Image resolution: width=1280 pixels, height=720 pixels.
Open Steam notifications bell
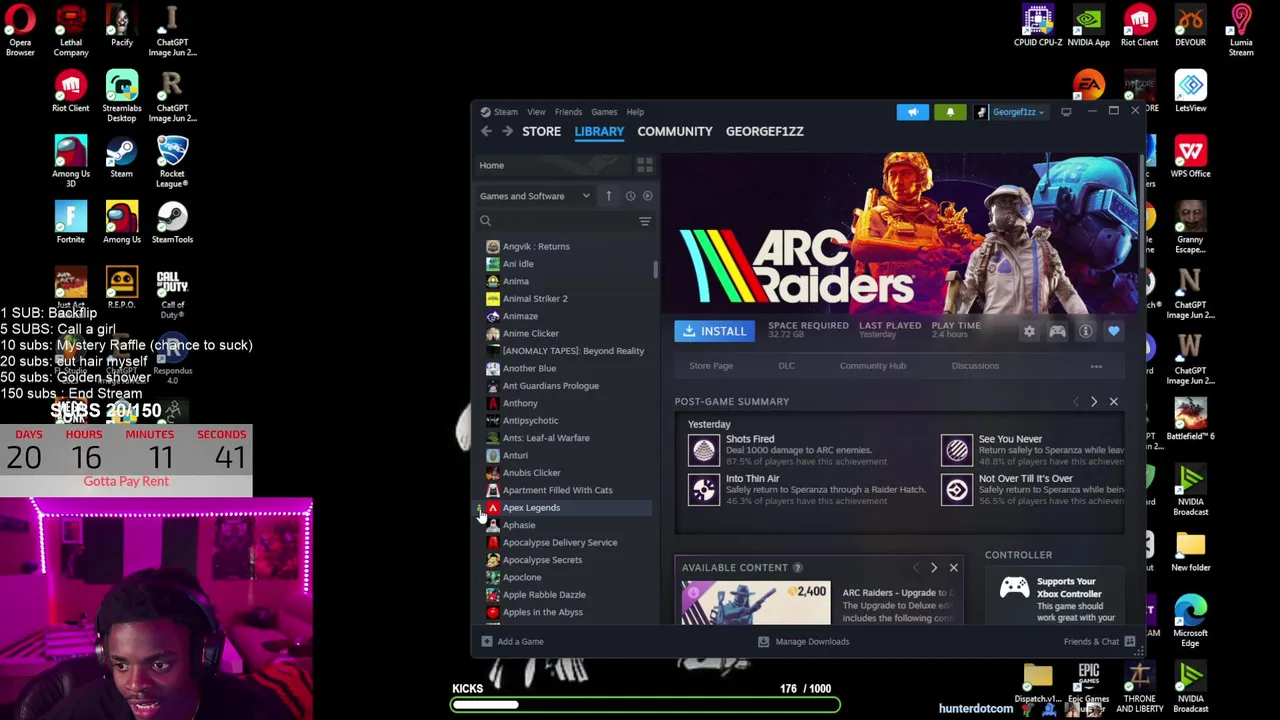tap(950, 112)
